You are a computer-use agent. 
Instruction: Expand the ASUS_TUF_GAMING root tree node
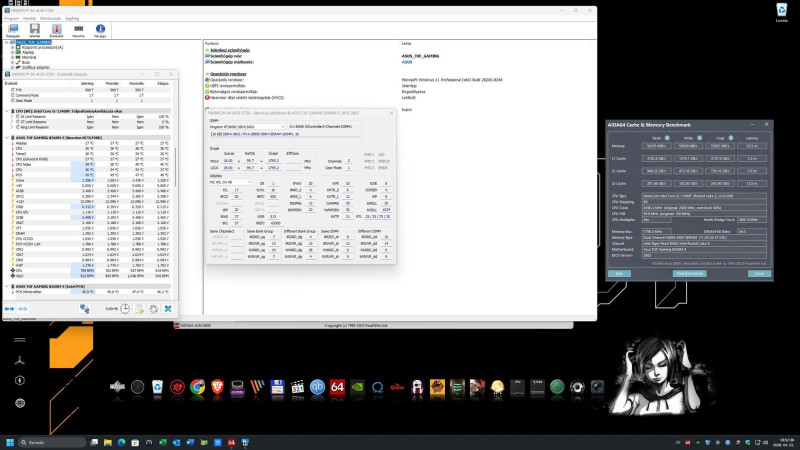coord(7,42)
